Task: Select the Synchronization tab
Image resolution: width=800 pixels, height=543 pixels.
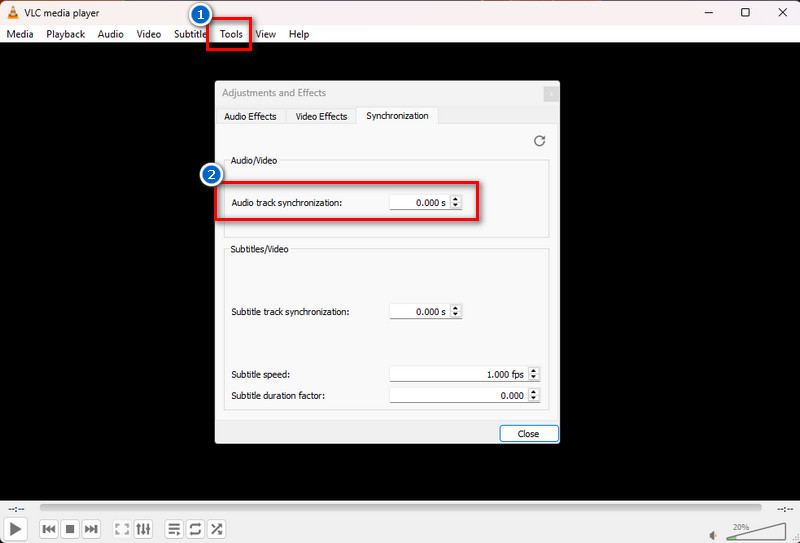Action: (x=397, y=116)
